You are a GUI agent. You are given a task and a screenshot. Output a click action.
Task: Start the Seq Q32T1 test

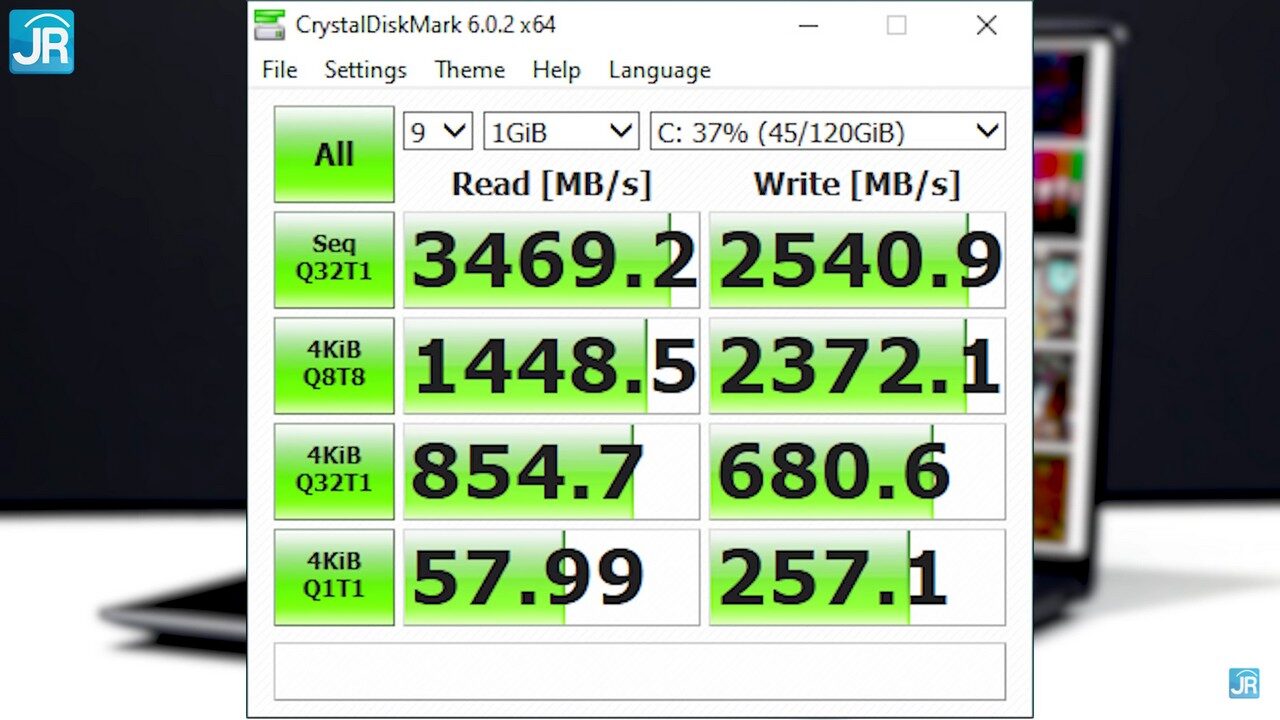click(334, 260)
